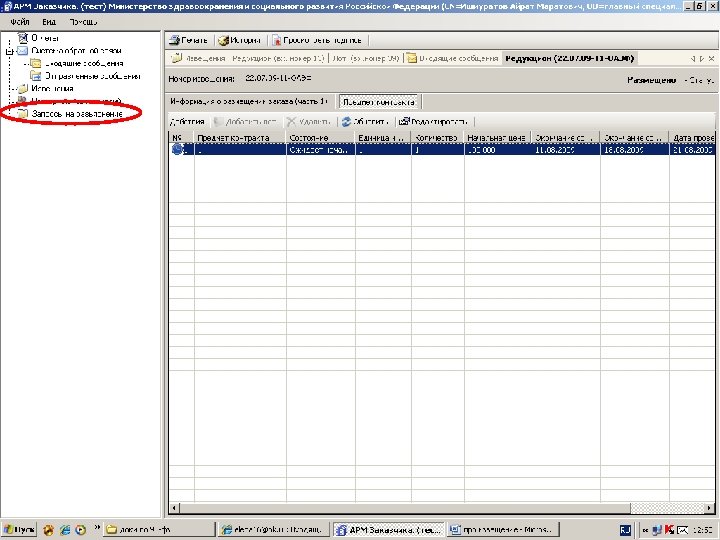The image size is (720, 540).
Task: Click the printer icon of Печать
Action: click(174, 40)
